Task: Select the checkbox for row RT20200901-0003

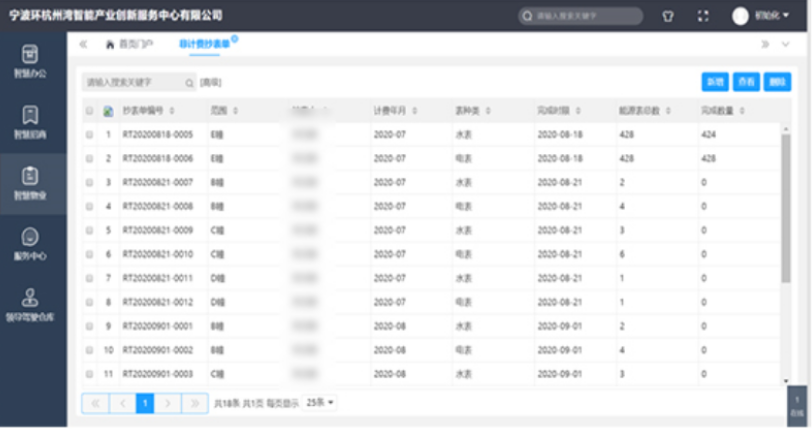Action: [x=90, y=374]
